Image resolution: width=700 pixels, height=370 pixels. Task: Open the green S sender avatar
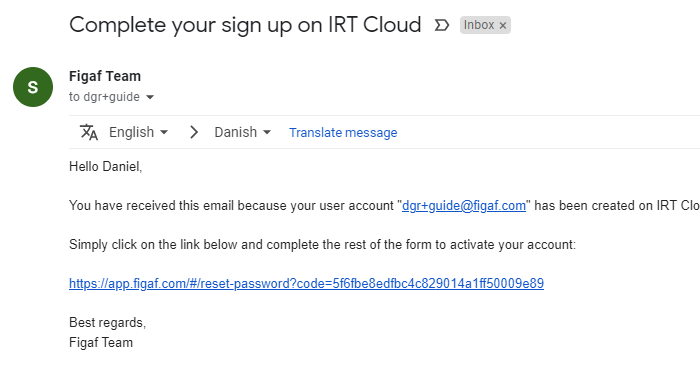click(33, 87)
